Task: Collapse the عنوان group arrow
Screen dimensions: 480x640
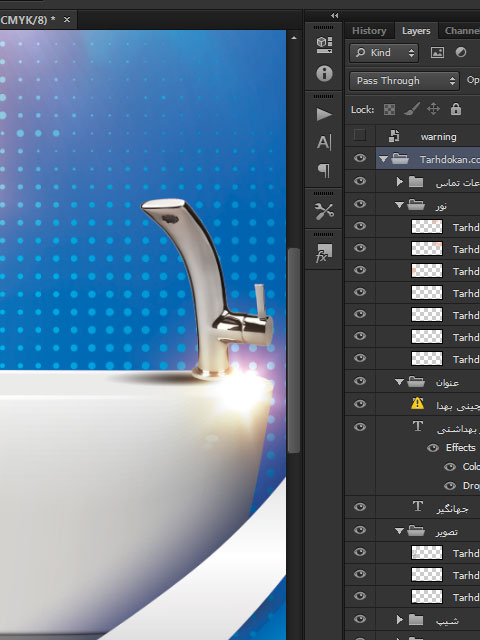Action: tap(400, 382)
